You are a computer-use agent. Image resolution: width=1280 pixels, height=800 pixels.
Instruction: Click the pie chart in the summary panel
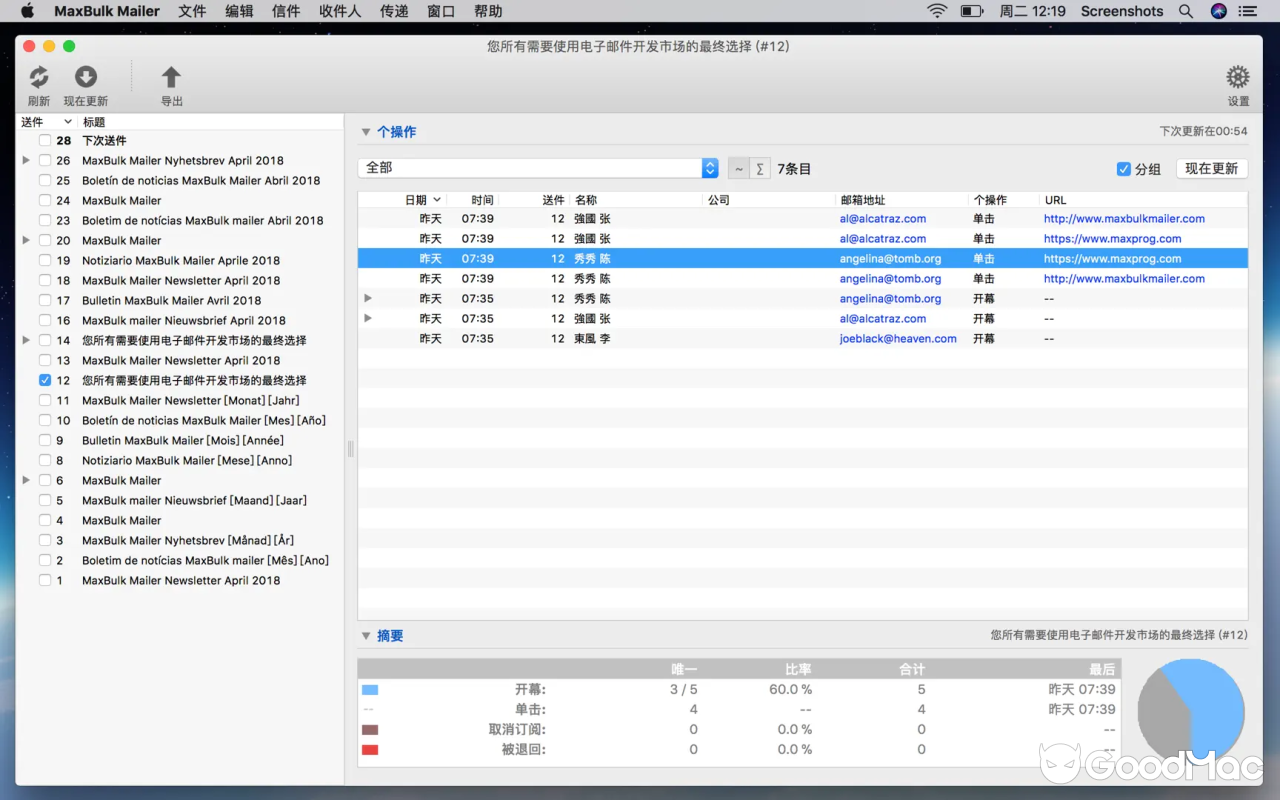pos(1190,712)
